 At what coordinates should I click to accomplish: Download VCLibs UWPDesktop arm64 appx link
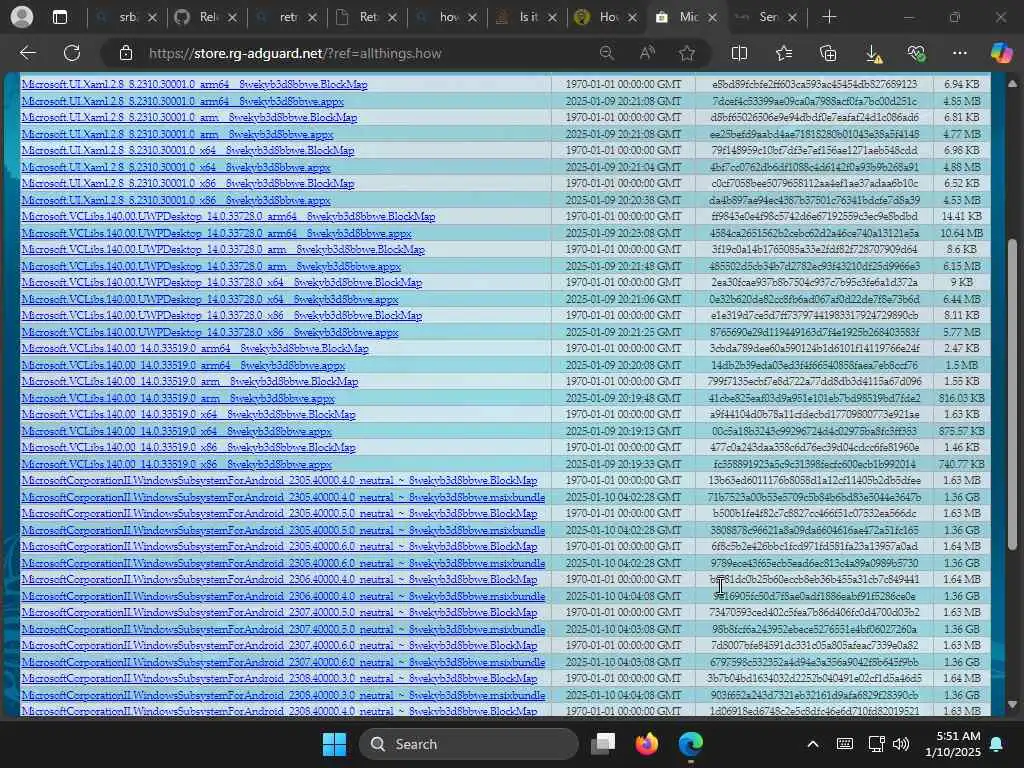[217, 233]
